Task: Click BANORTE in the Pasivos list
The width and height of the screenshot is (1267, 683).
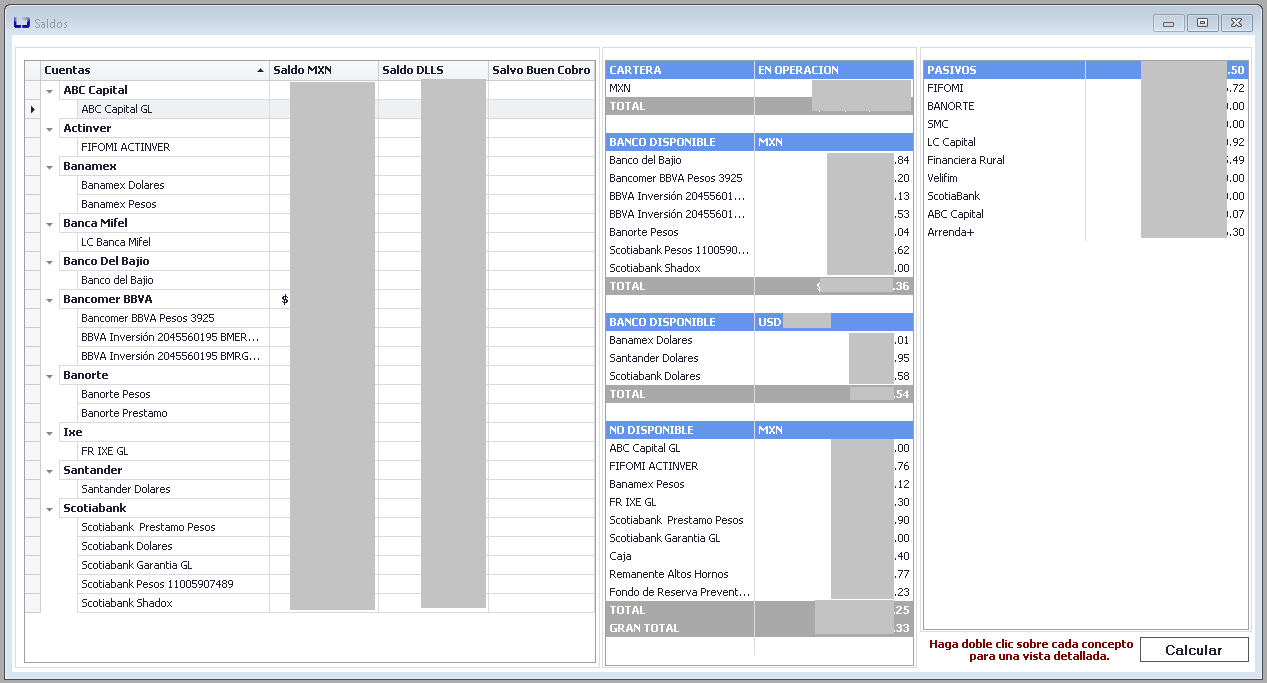Action: point(1086,106)
